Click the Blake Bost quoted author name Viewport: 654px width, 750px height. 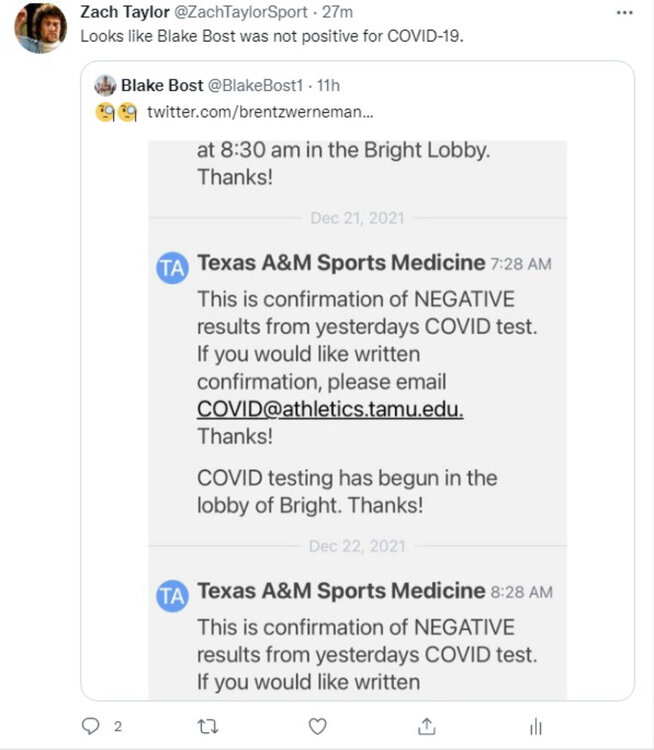coord(161,85)
